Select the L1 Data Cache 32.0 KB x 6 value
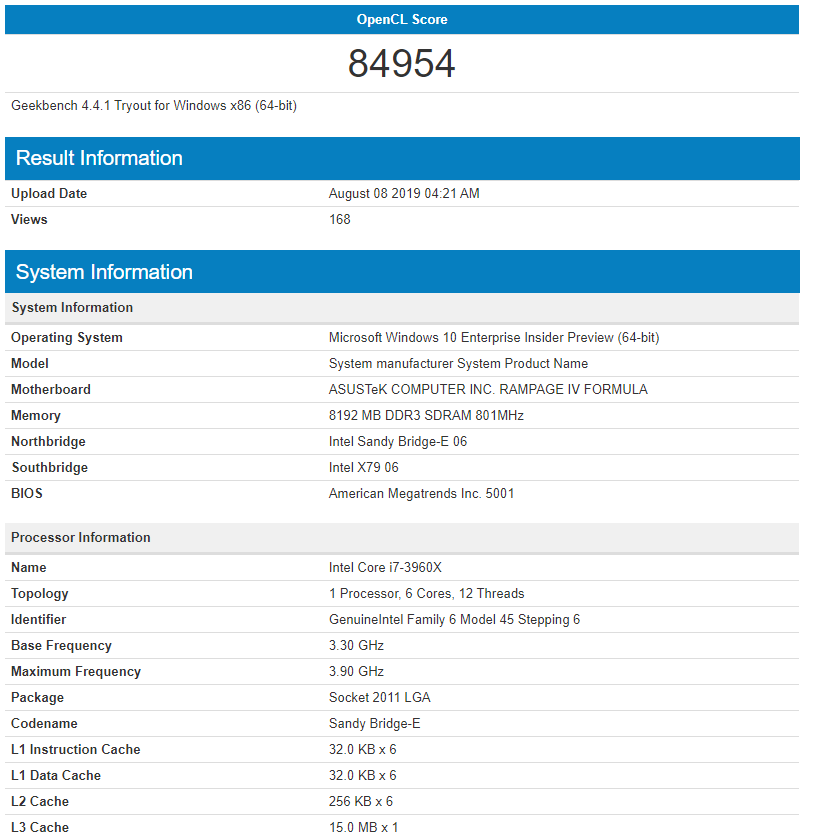Viewport: 819px width, 836px height. [x=363, y=776]
